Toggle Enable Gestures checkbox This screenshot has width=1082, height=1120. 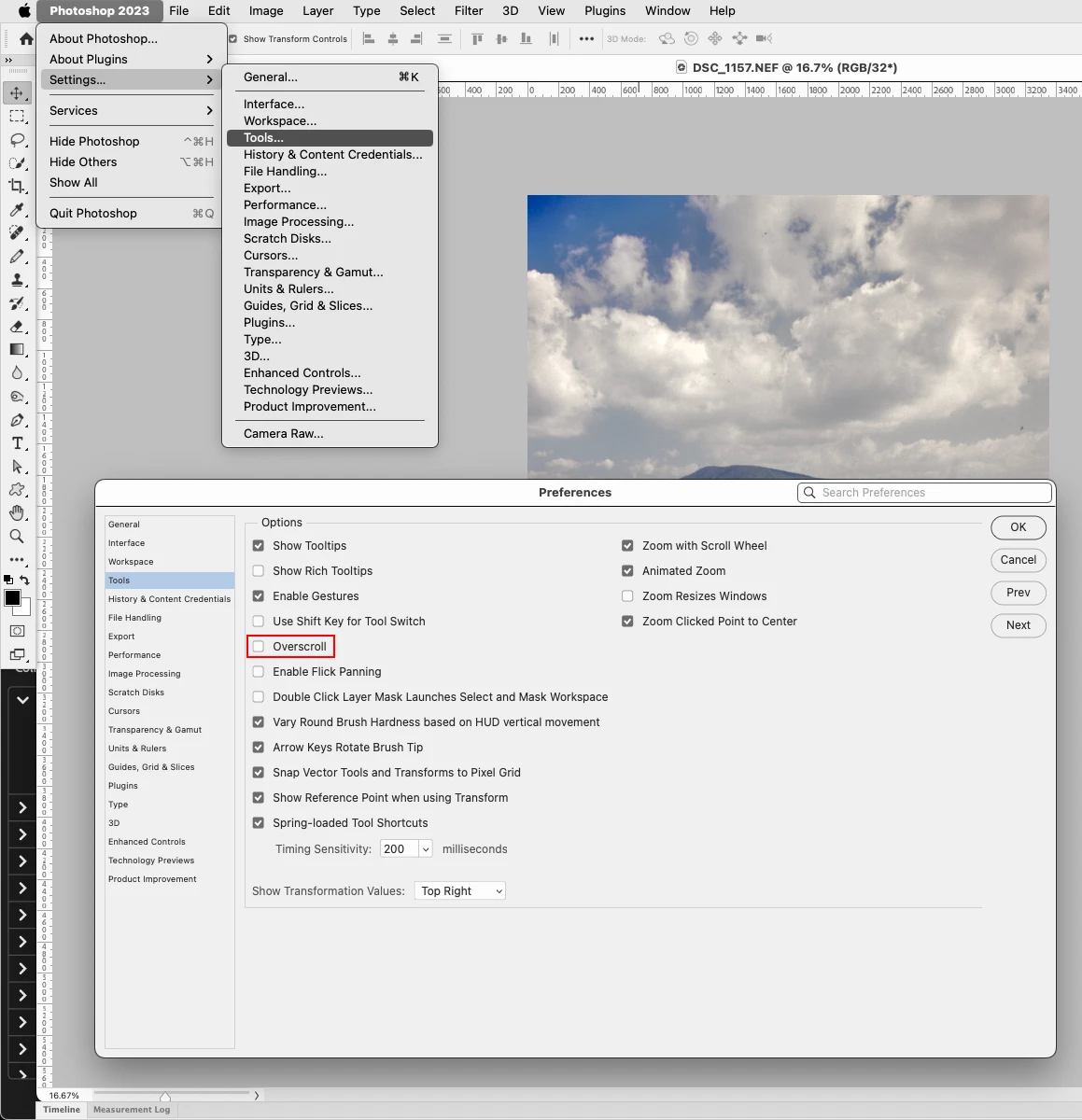pos(259,595)
